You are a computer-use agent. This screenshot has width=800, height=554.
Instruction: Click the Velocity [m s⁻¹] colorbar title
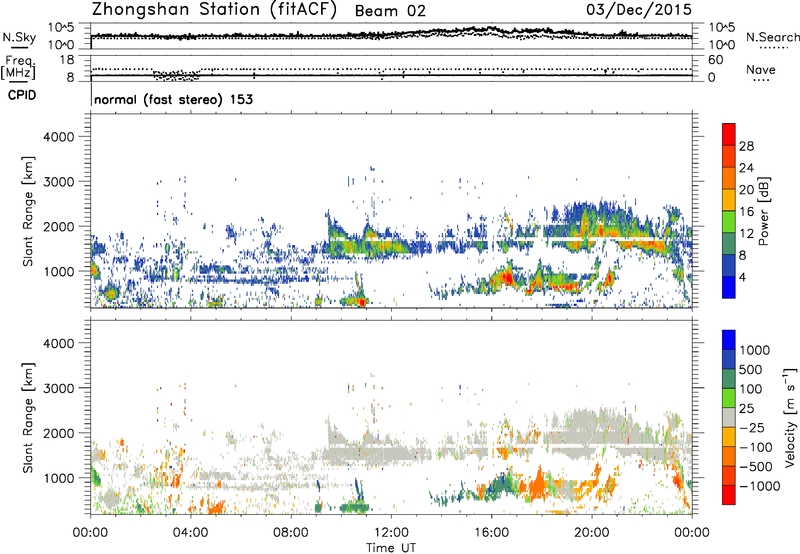[x=790, y=417]
